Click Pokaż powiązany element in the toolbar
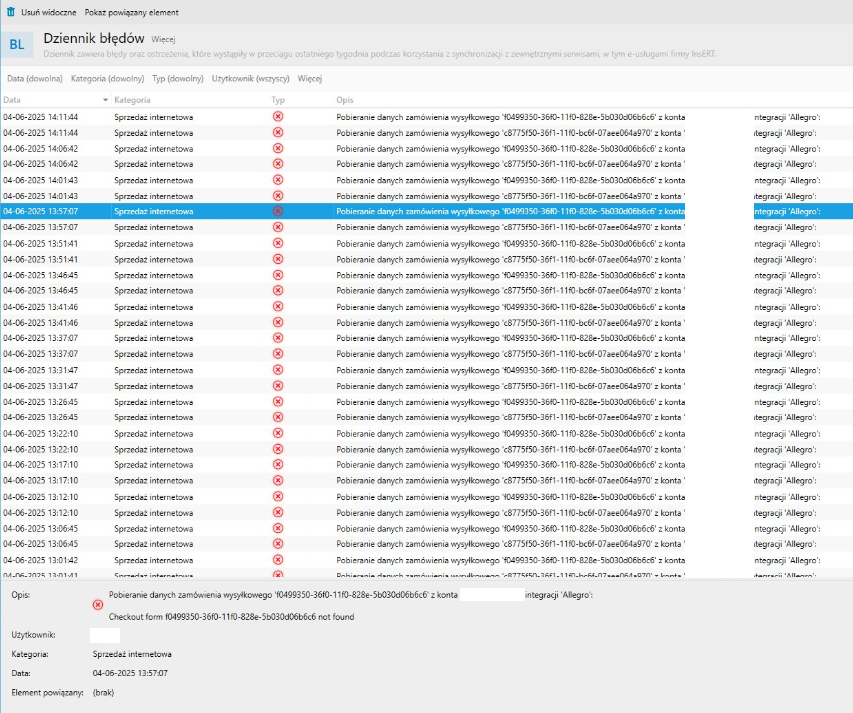Image resolution: width=853 pixels, height=713 pixels. click(132, 13)
